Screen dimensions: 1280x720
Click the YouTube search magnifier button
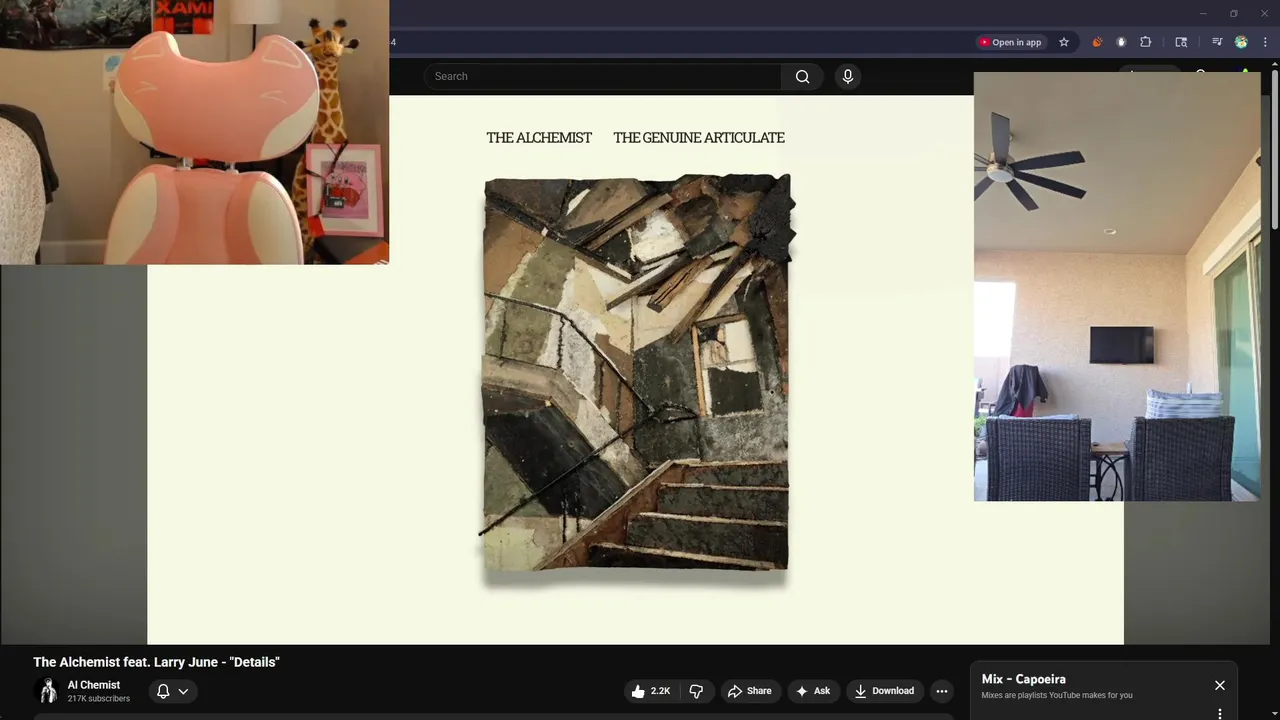802,77
